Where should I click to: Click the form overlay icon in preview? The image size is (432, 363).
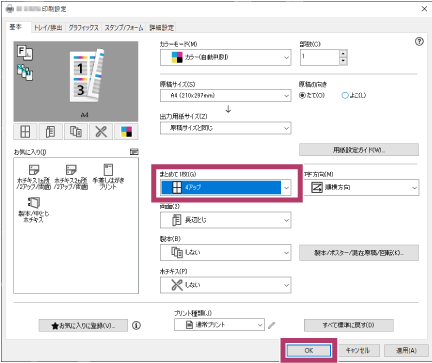click(25, 52)
